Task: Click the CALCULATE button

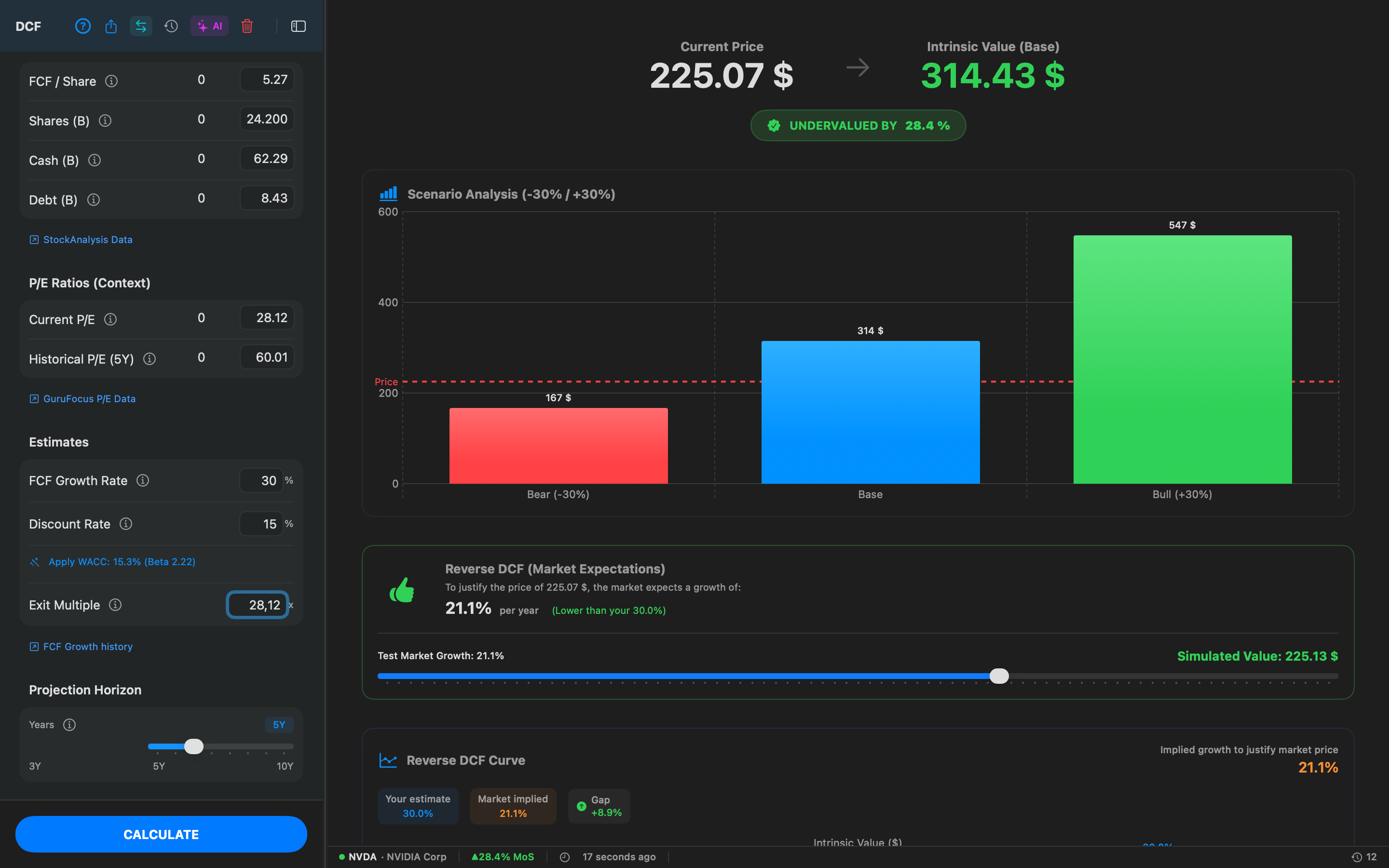Action: click(161, 834)
